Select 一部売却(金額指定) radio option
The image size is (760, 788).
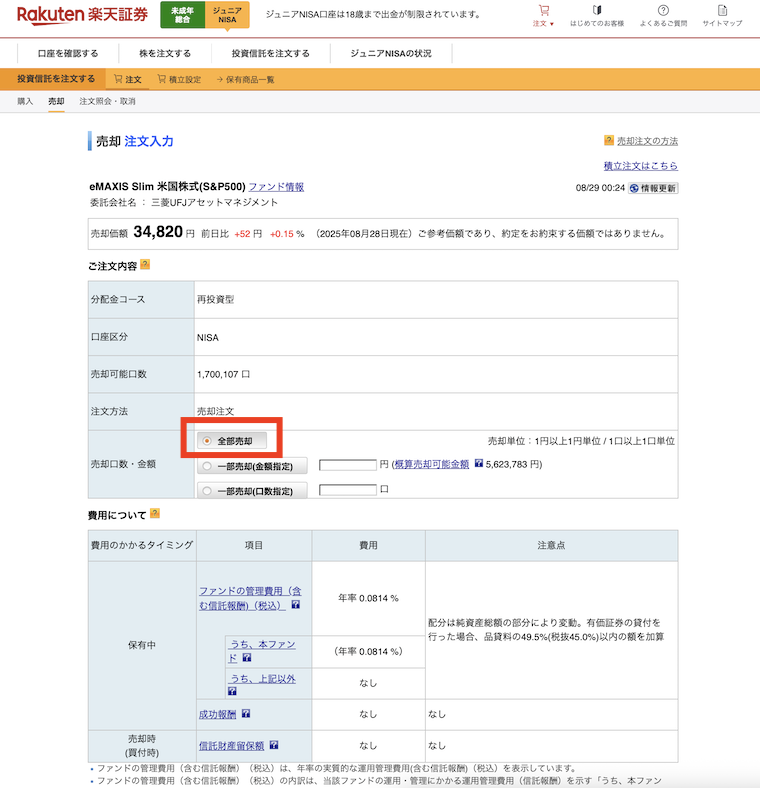tap(207, 465)
